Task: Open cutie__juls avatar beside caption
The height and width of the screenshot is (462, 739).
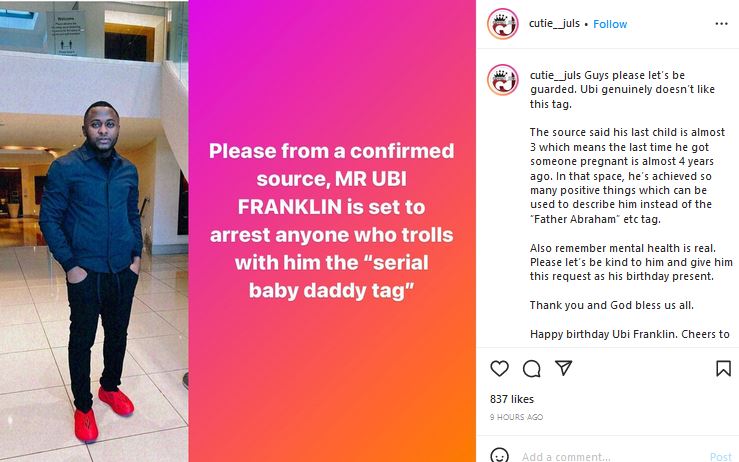Action: pyautogui.click(x=503, y=80)
